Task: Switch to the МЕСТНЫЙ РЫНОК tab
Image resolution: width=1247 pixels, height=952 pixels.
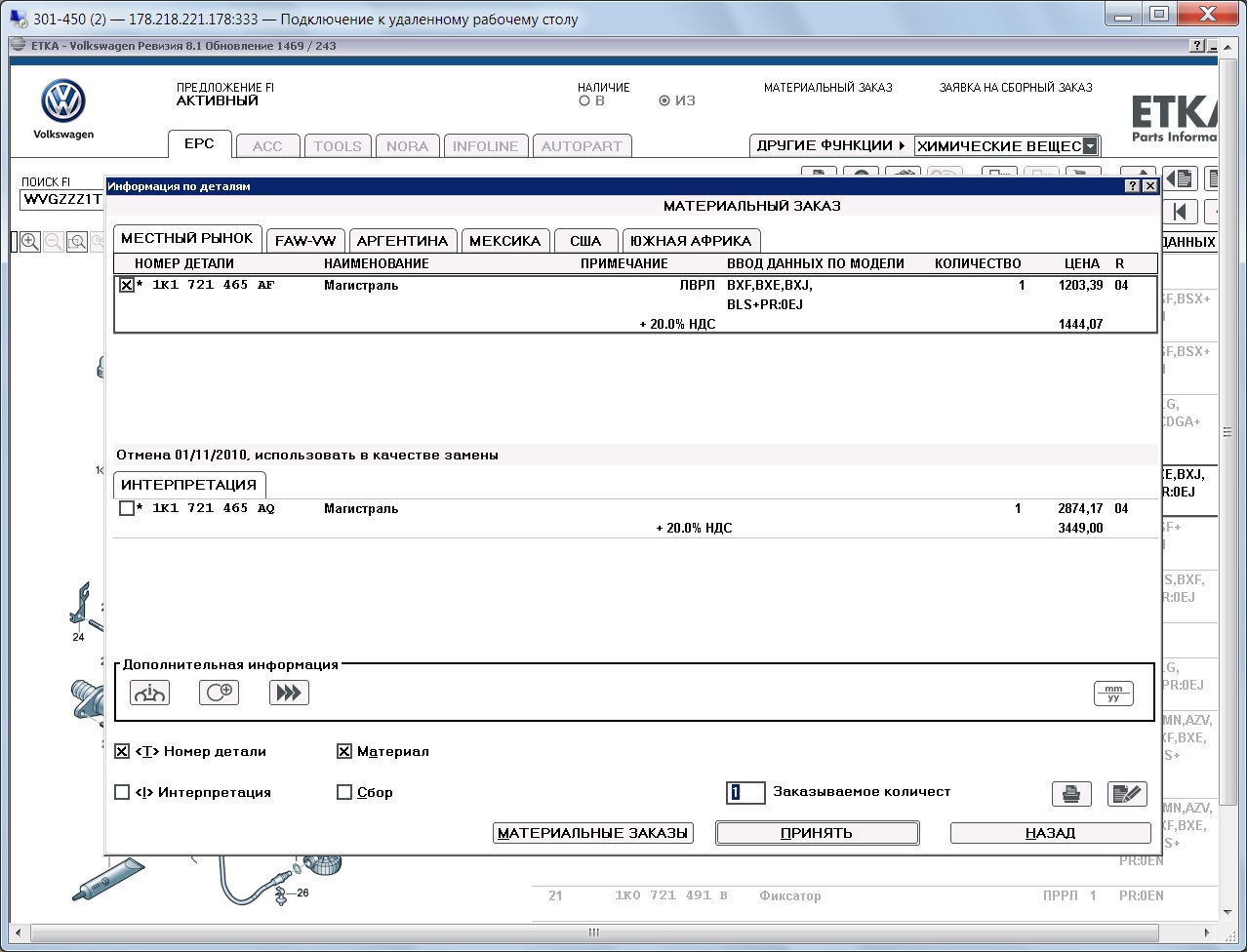Action: [187, 238]
